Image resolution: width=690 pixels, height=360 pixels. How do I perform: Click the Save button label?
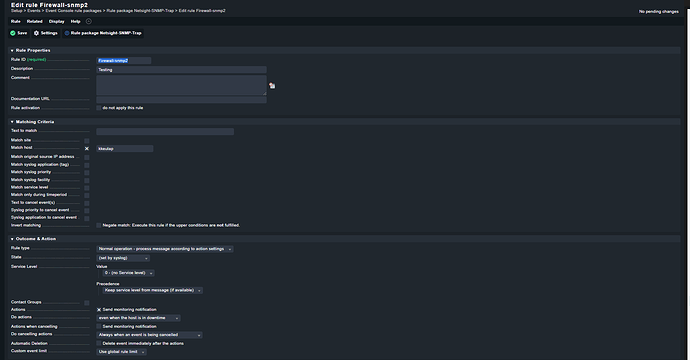tap(22, 33)
